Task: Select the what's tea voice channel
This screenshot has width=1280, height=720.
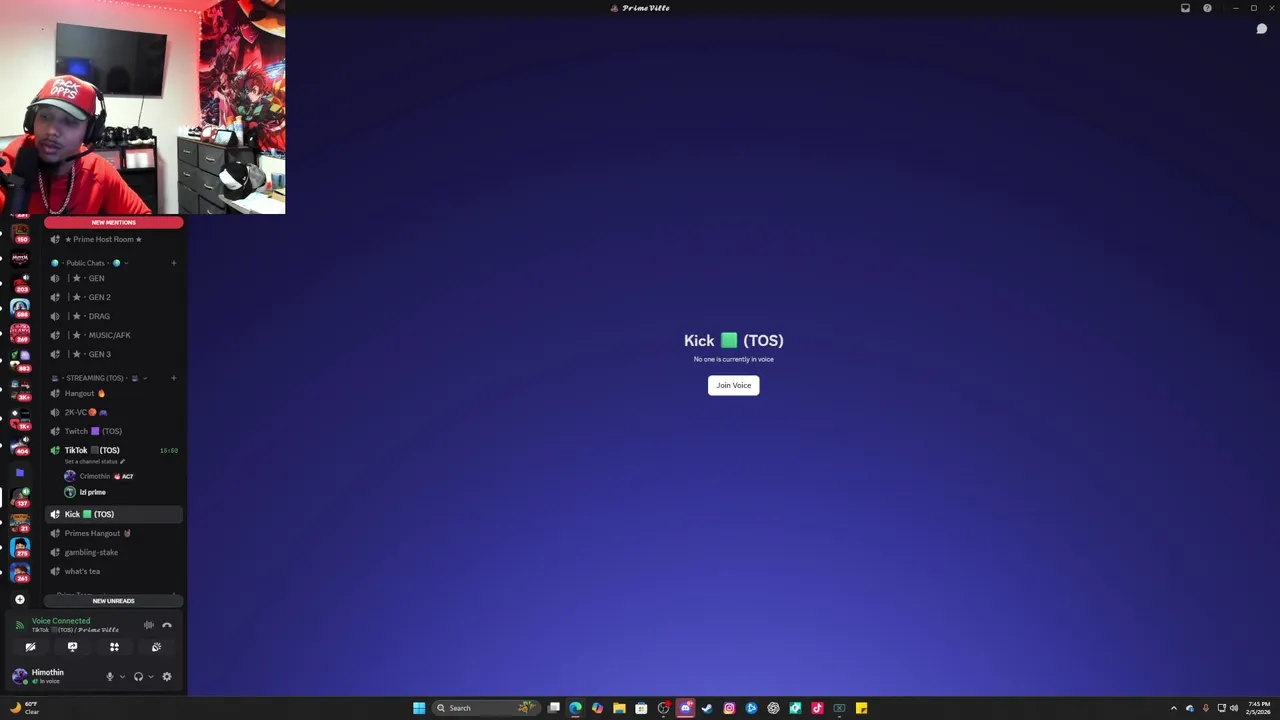Action: pos(113,571)
